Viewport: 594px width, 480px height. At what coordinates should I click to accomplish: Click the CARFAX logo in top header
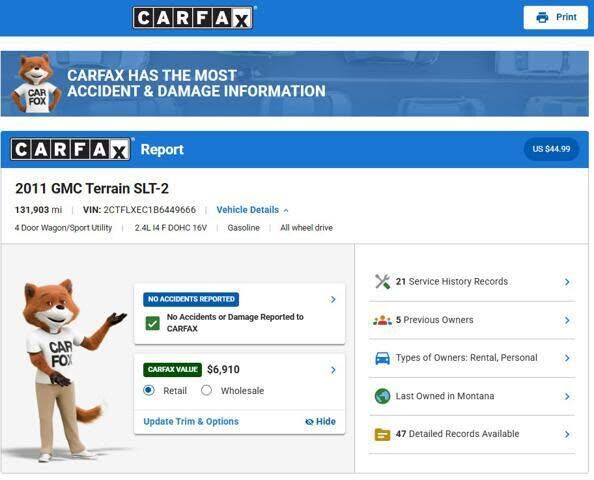pyautogui.click(x=193, y=17)
